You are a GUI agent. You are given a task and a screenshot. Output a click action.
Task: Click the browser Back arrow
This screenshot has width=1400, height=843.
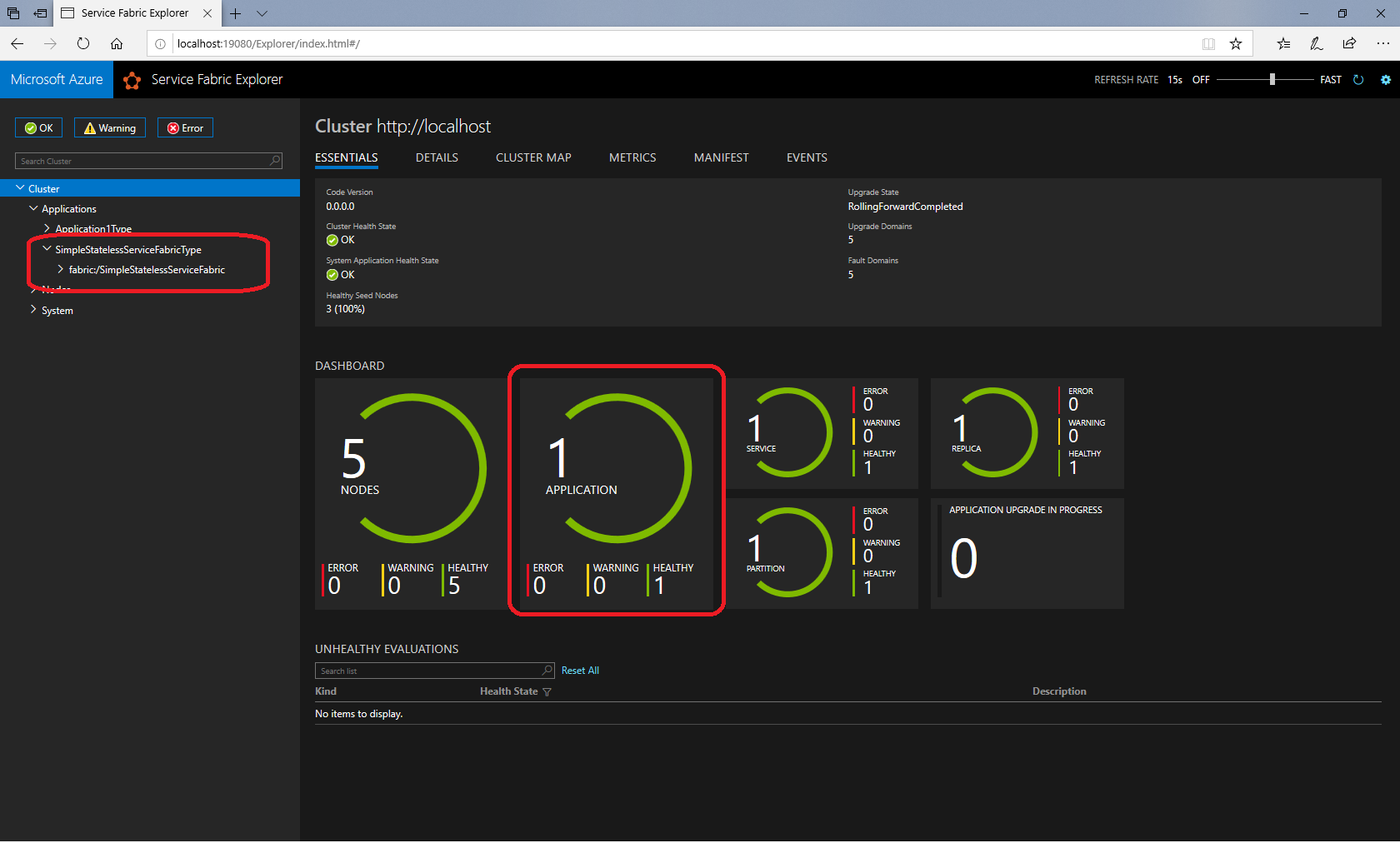[17, 43]
